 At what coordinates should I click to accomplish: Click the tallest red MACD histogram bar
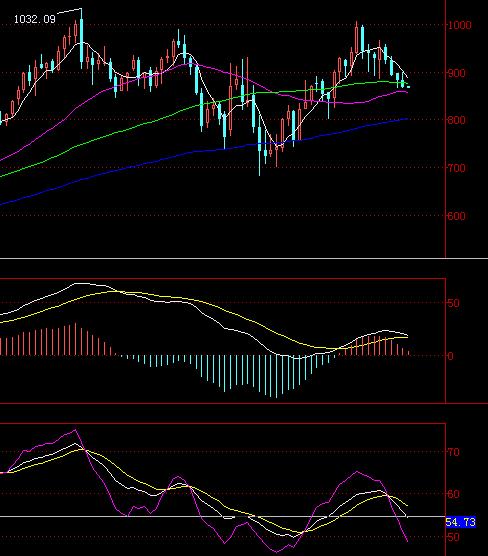click(76, 339)
